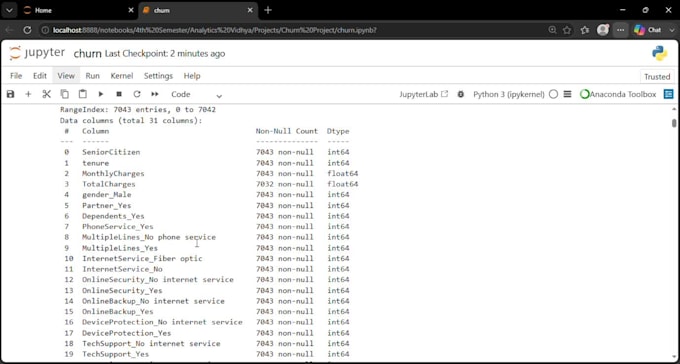
Task: Open the browser three-dots menu
Action: click(621, 30)
